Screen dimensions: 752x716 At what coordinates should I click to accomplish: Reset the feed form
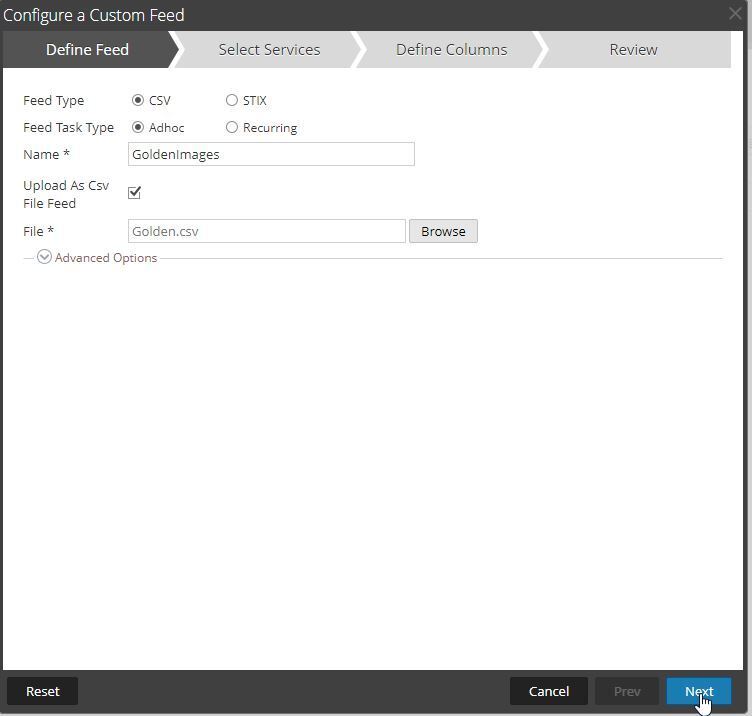(43, 691)
